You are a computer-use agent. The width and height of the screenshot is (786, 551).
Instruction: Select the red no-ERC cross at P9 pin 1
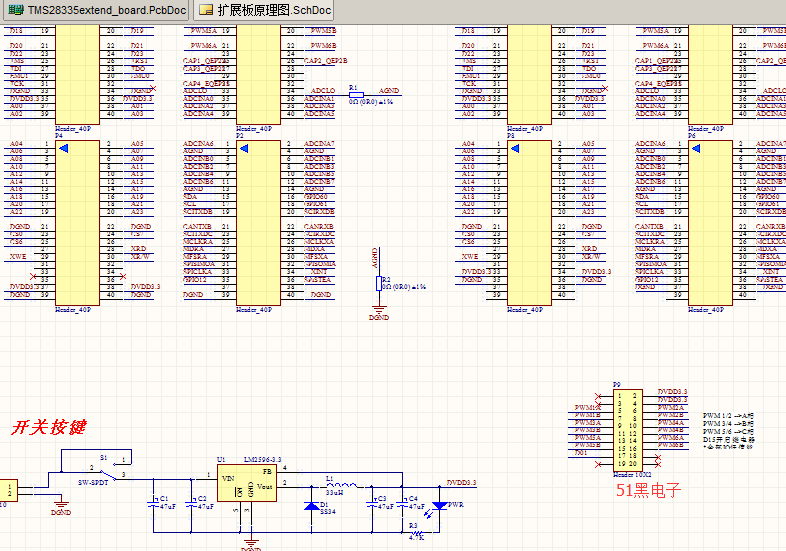(598, 397)
